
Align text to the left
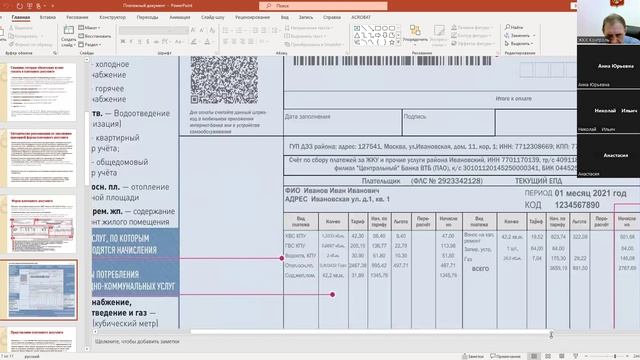click(226, 42)
